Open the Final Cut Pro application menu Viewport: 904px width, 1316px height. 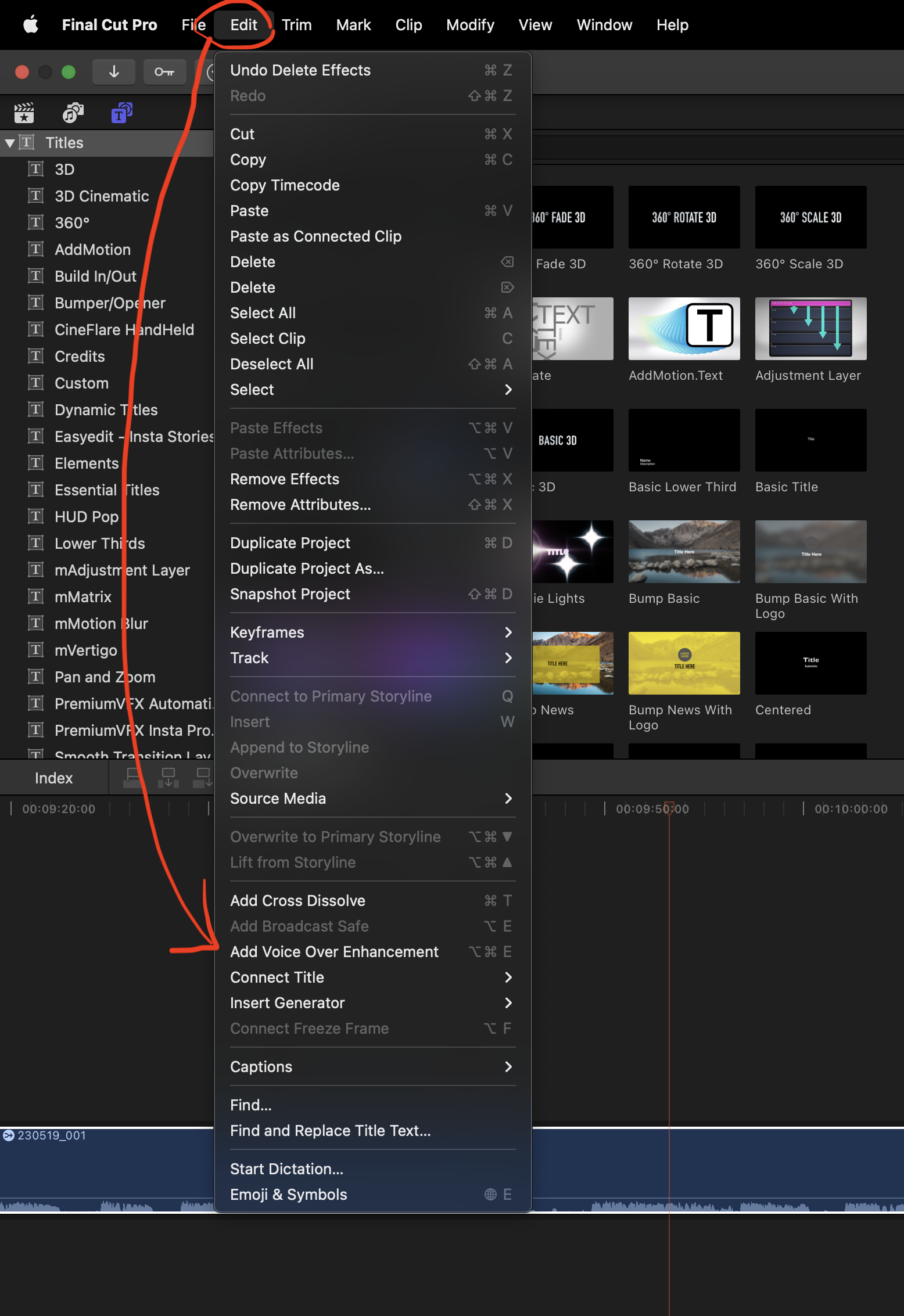pyautogui.click(x=109, y=25)
